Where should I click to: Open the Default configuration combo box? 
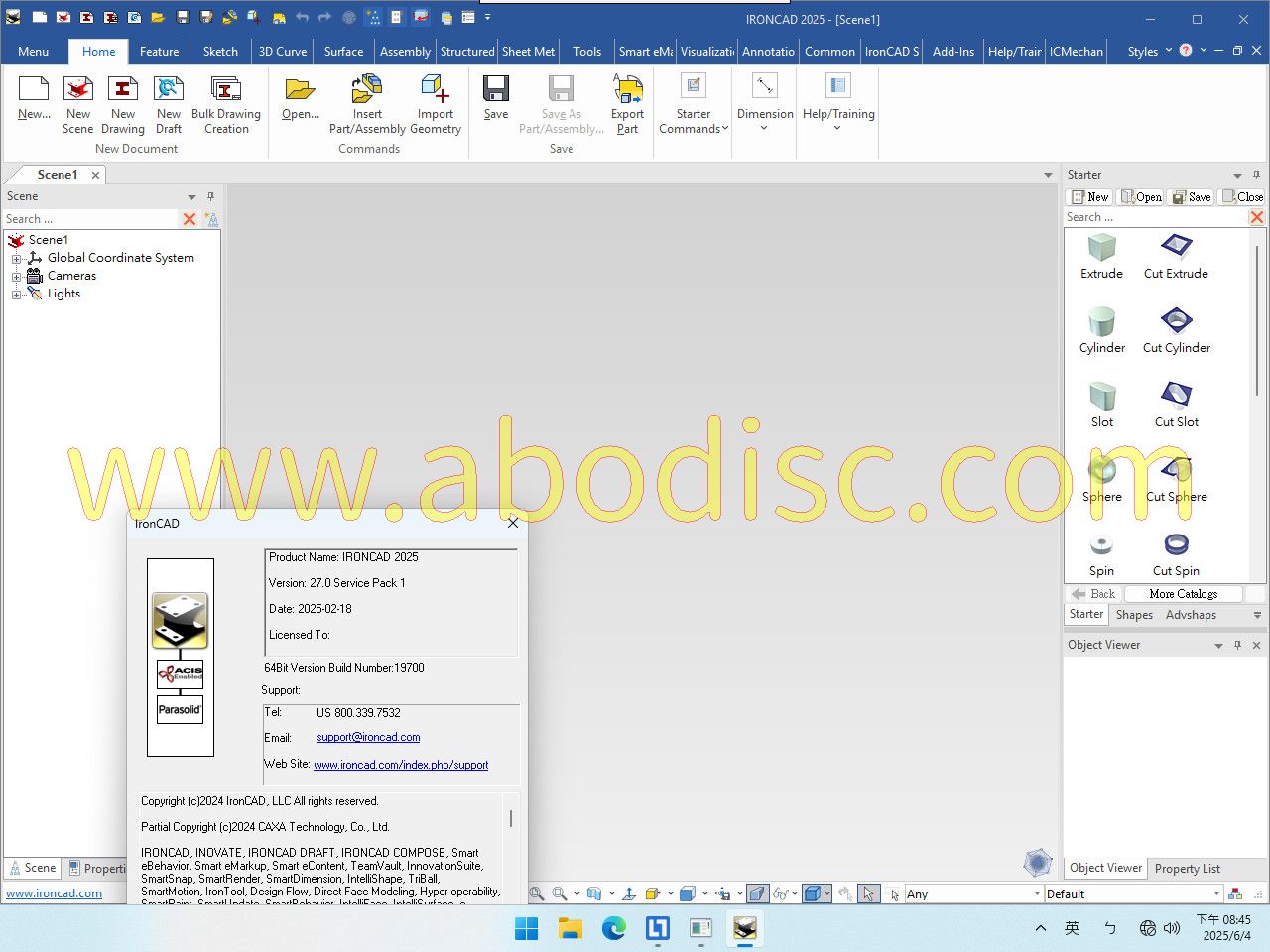1134,893
